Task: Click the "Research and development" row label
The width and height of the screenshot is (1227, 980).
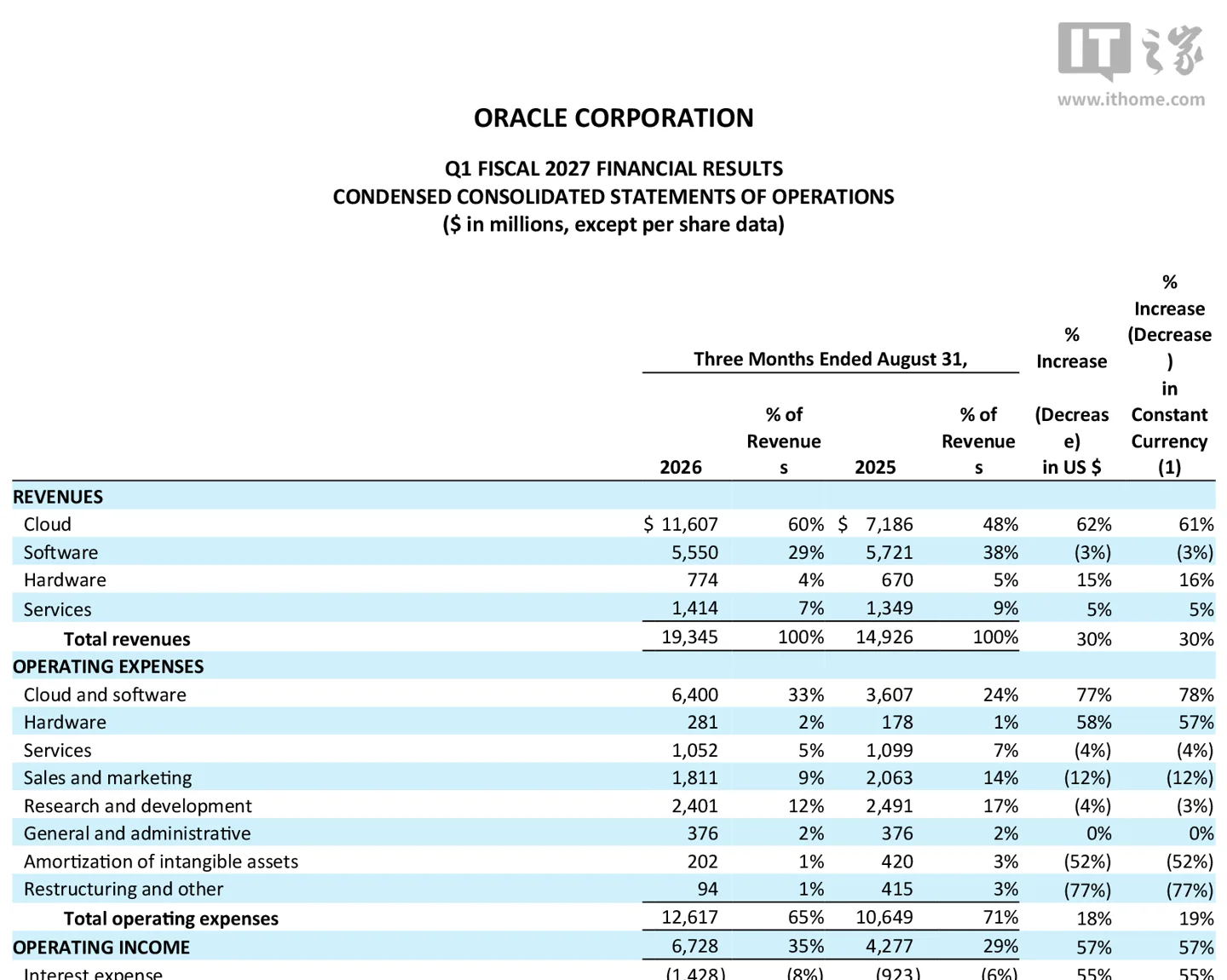Action: click(137, 805)
